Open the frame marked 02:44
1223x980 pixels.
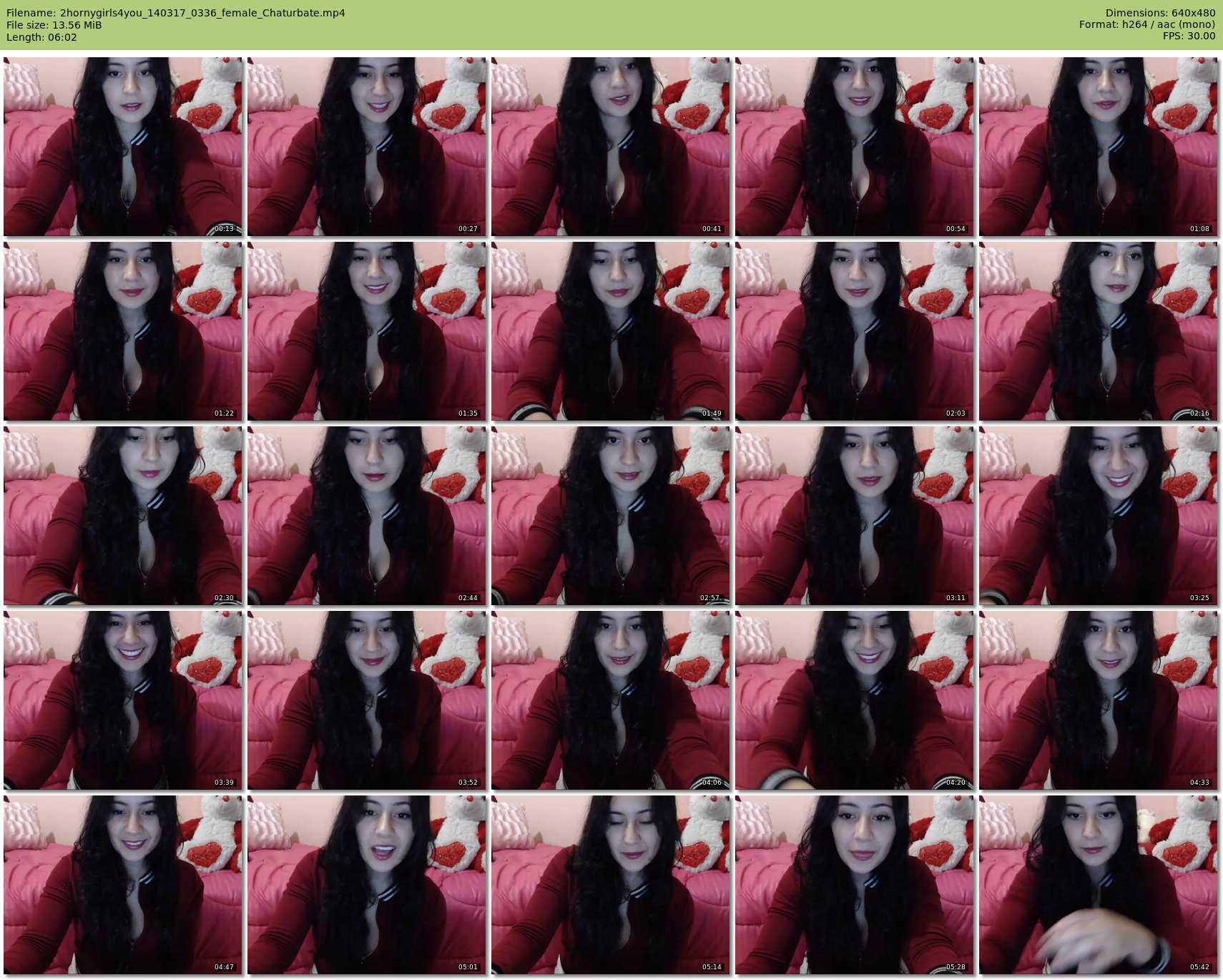click(x=367, y=516)
